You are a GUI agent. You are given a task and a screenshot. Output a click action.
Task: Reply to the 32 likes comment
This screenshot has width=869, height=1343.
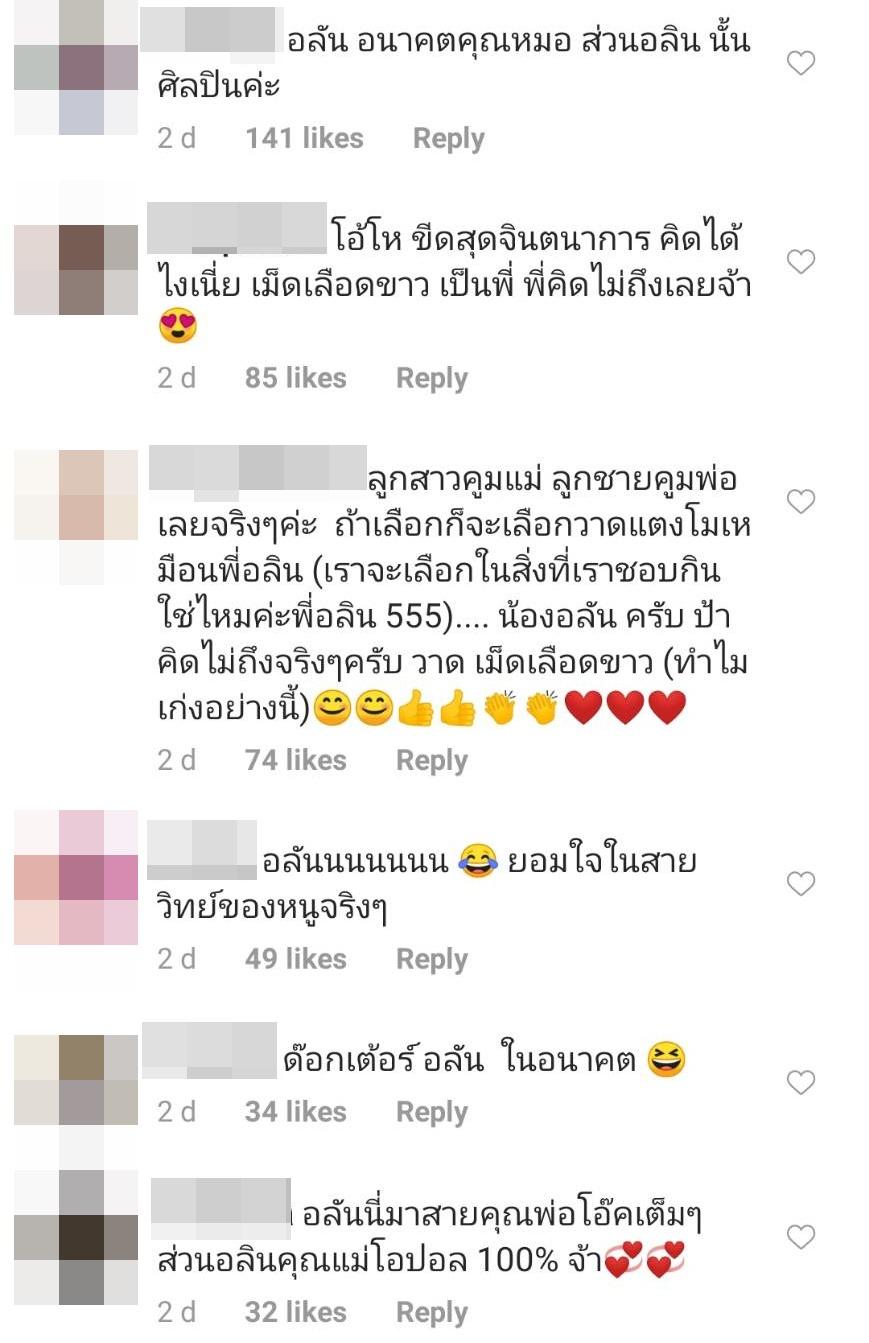point(432,1312)
